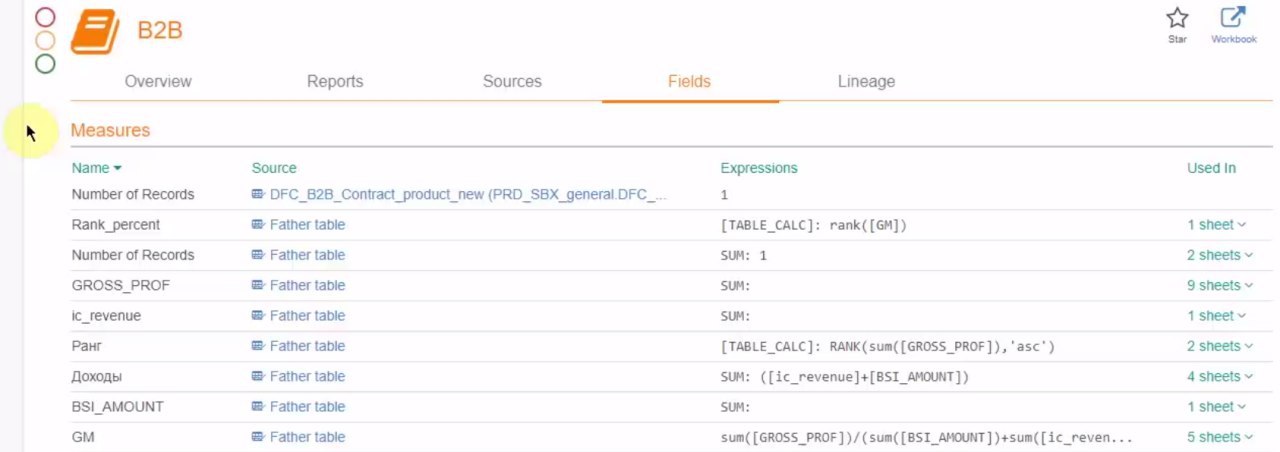Click the table icon in GM row
Viewport: 1280px width, 452px height.
[x=258, y=437]
